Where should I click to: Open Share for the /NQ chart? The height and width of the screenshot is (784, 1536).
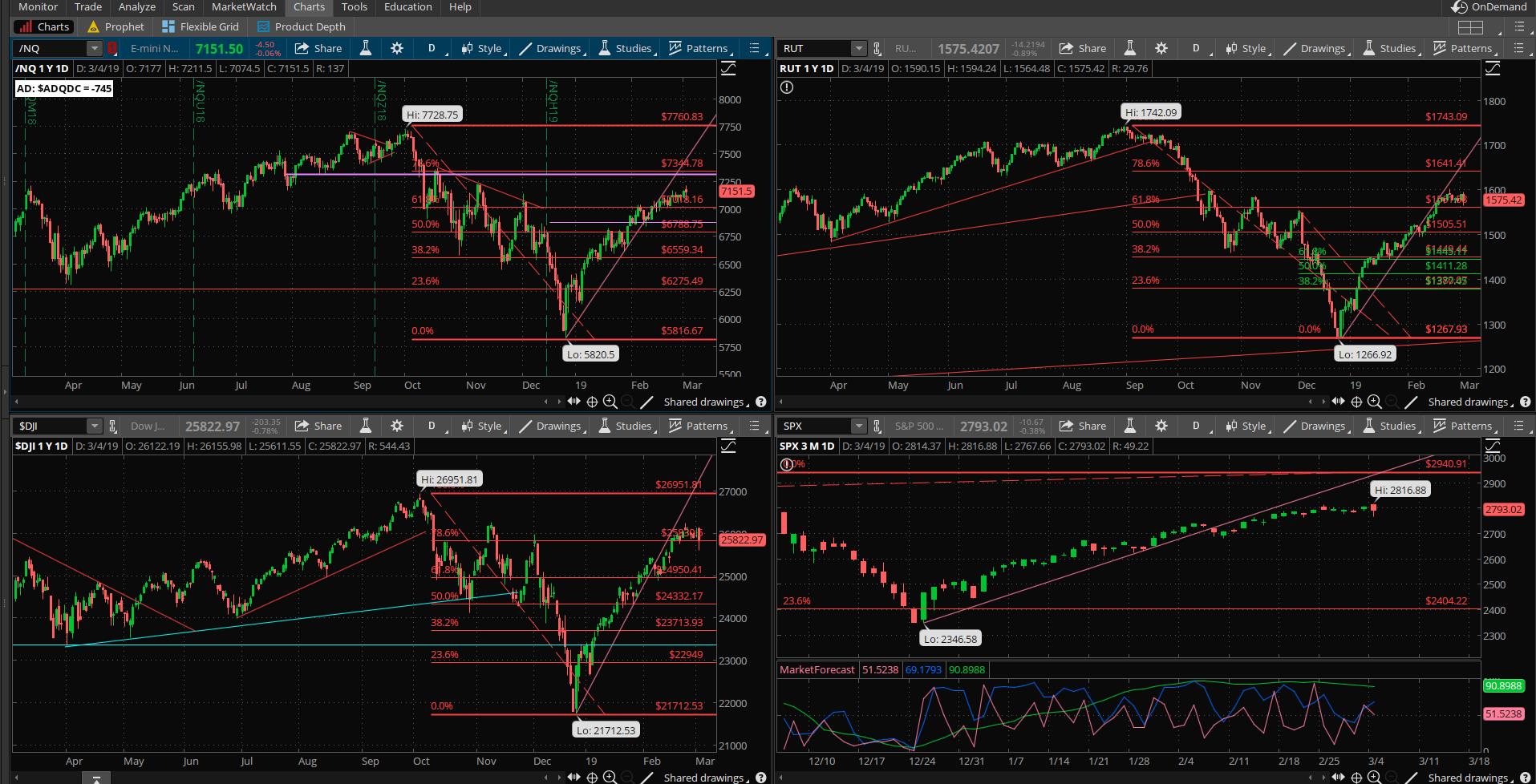(x=319, y=48)
